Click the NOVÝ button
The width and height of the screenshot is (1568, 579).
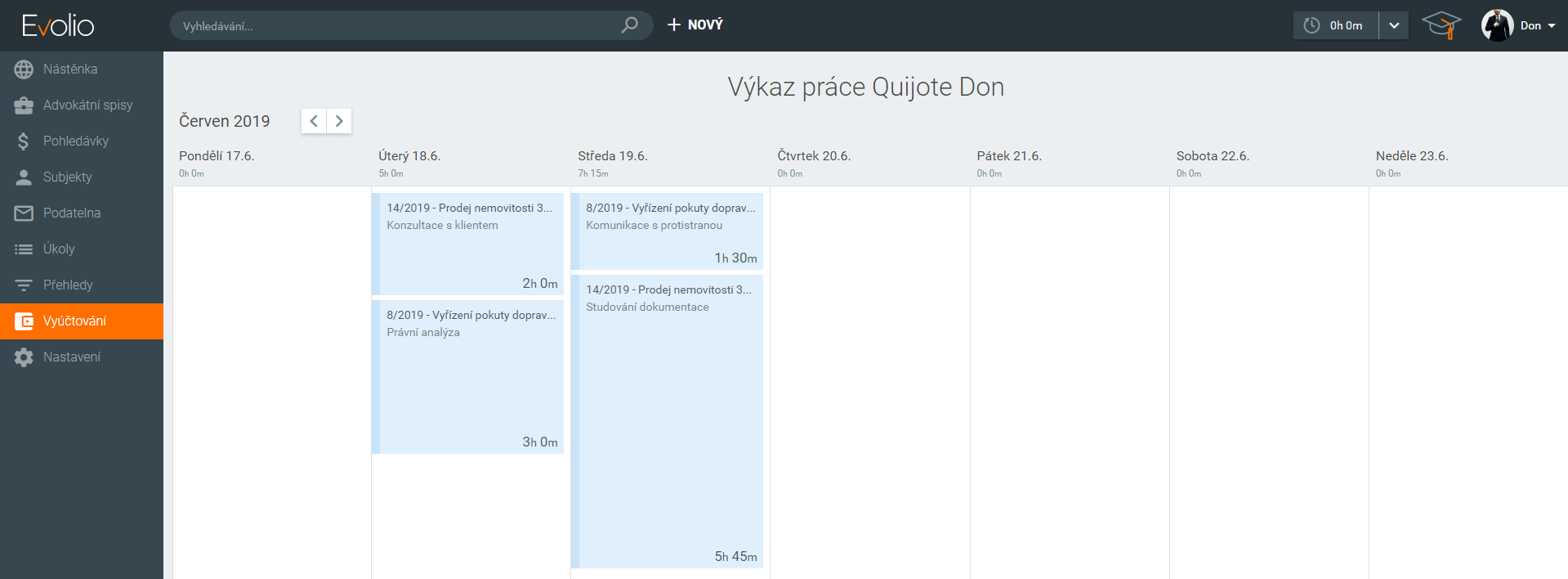695,25
